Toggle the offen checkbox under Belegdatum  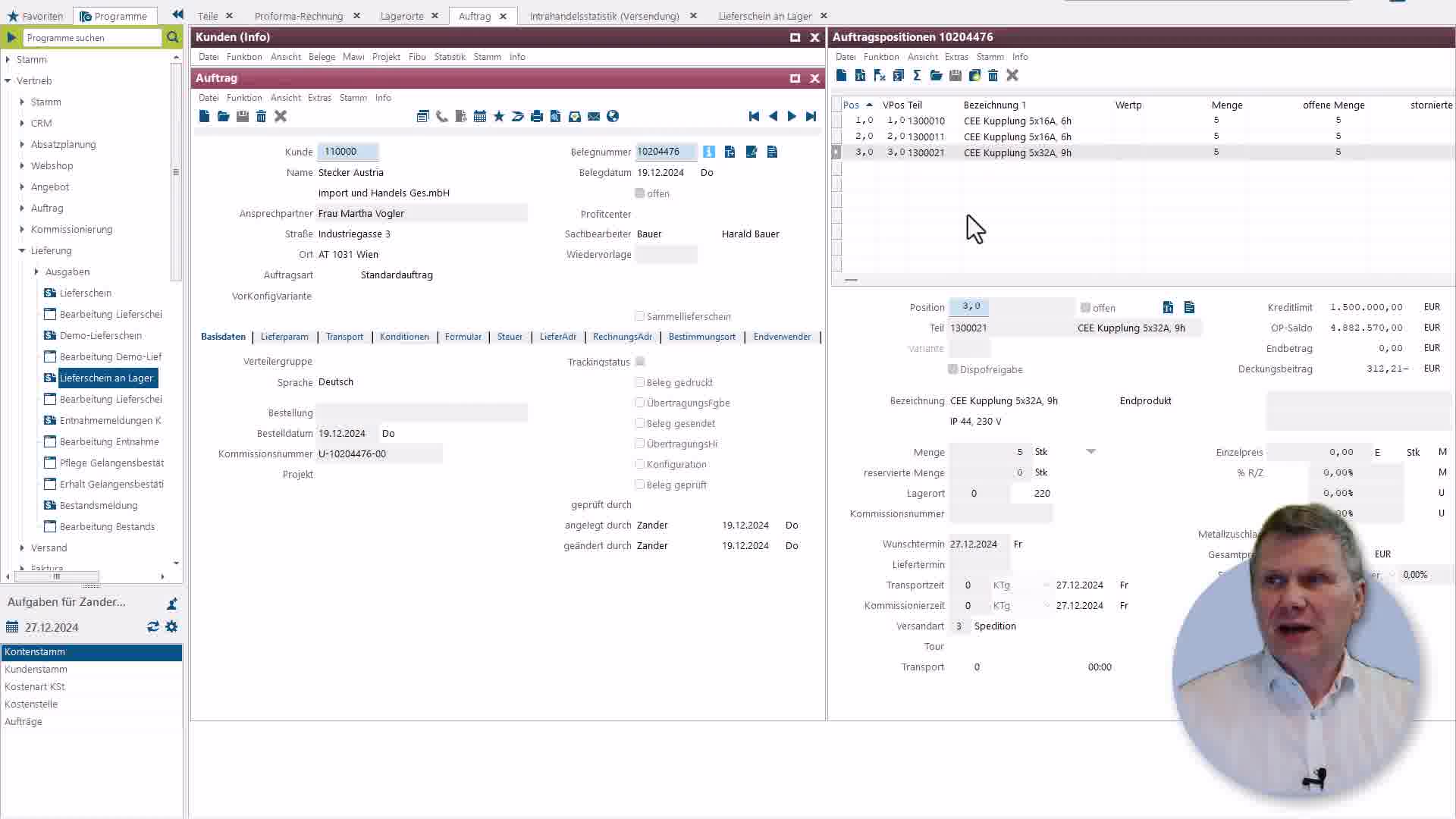click(640, 193)
